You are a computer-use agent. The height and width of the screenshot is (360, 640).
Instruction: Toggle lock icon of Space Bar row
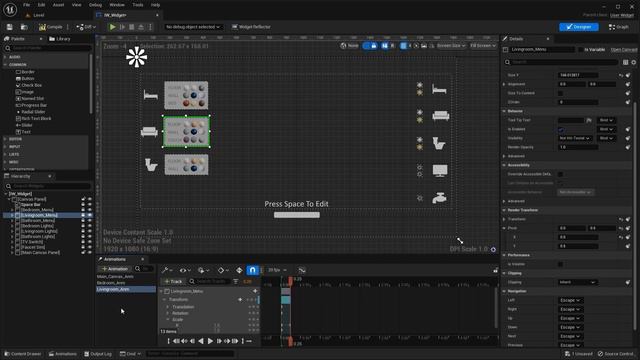point(83,204)
